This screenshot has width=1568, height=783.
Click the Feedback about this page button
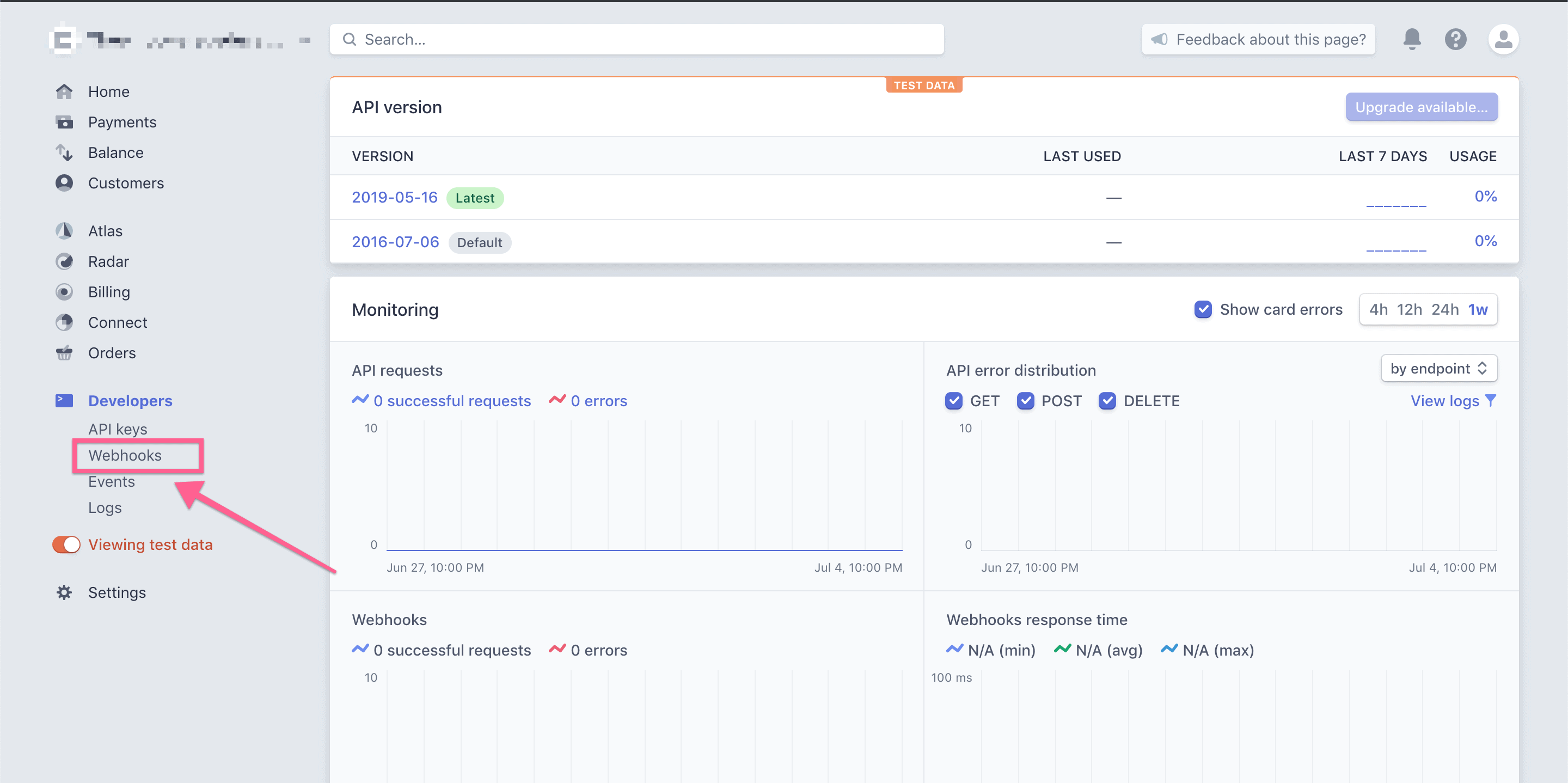[1258, 39]
